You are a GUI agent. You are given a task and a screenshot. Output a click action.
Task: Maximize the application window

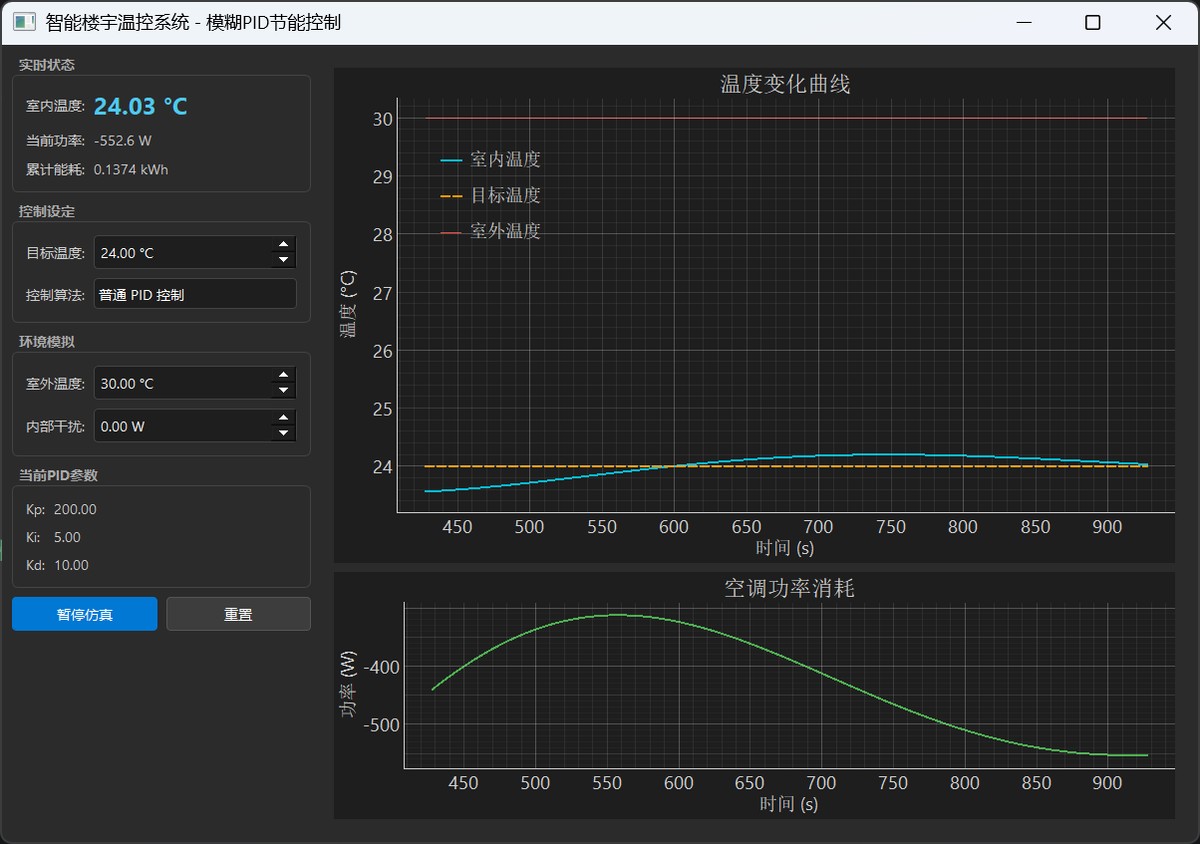[1093, 23]
